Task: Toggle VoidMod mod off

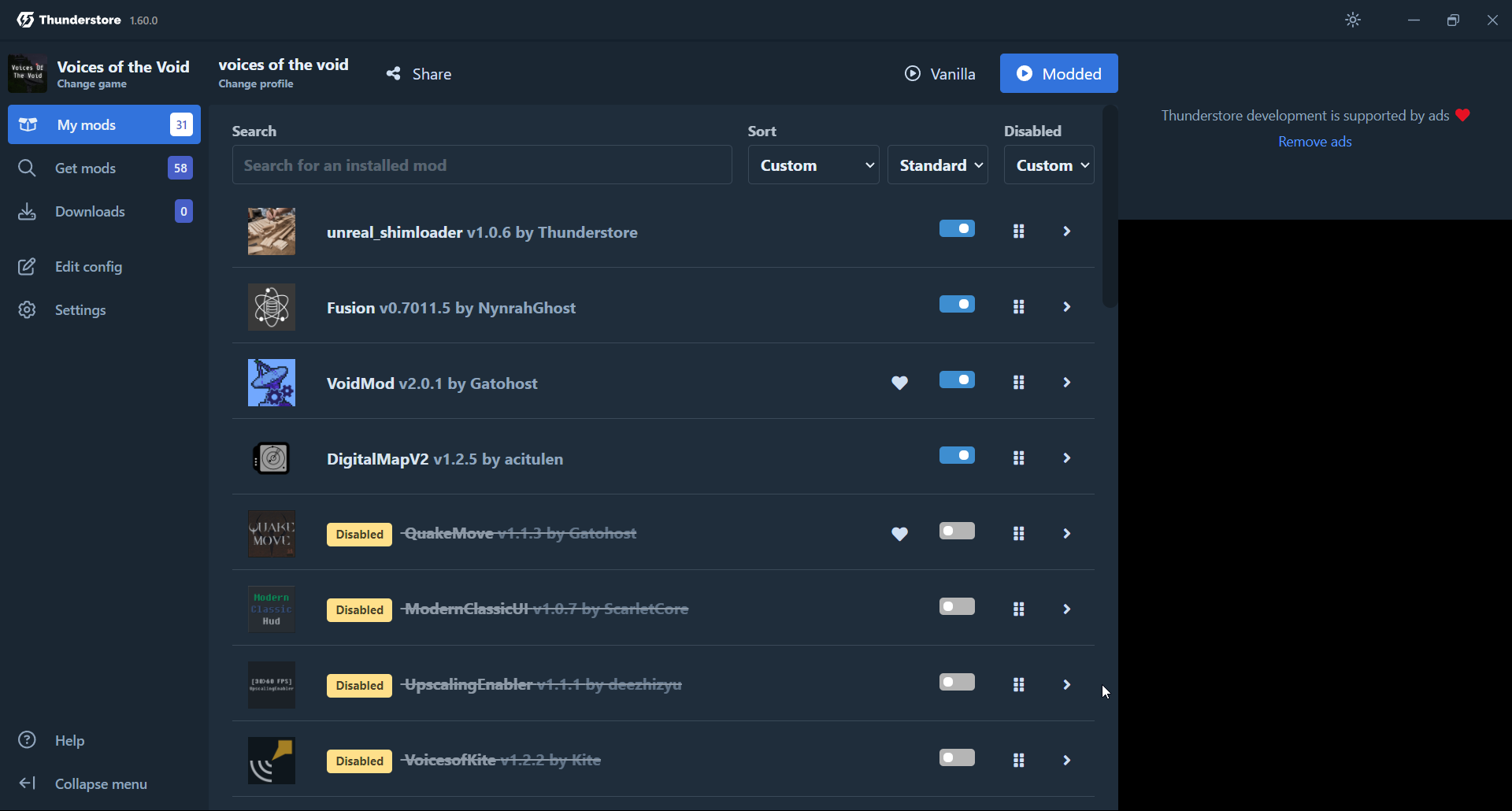Action: coord(958,380)
